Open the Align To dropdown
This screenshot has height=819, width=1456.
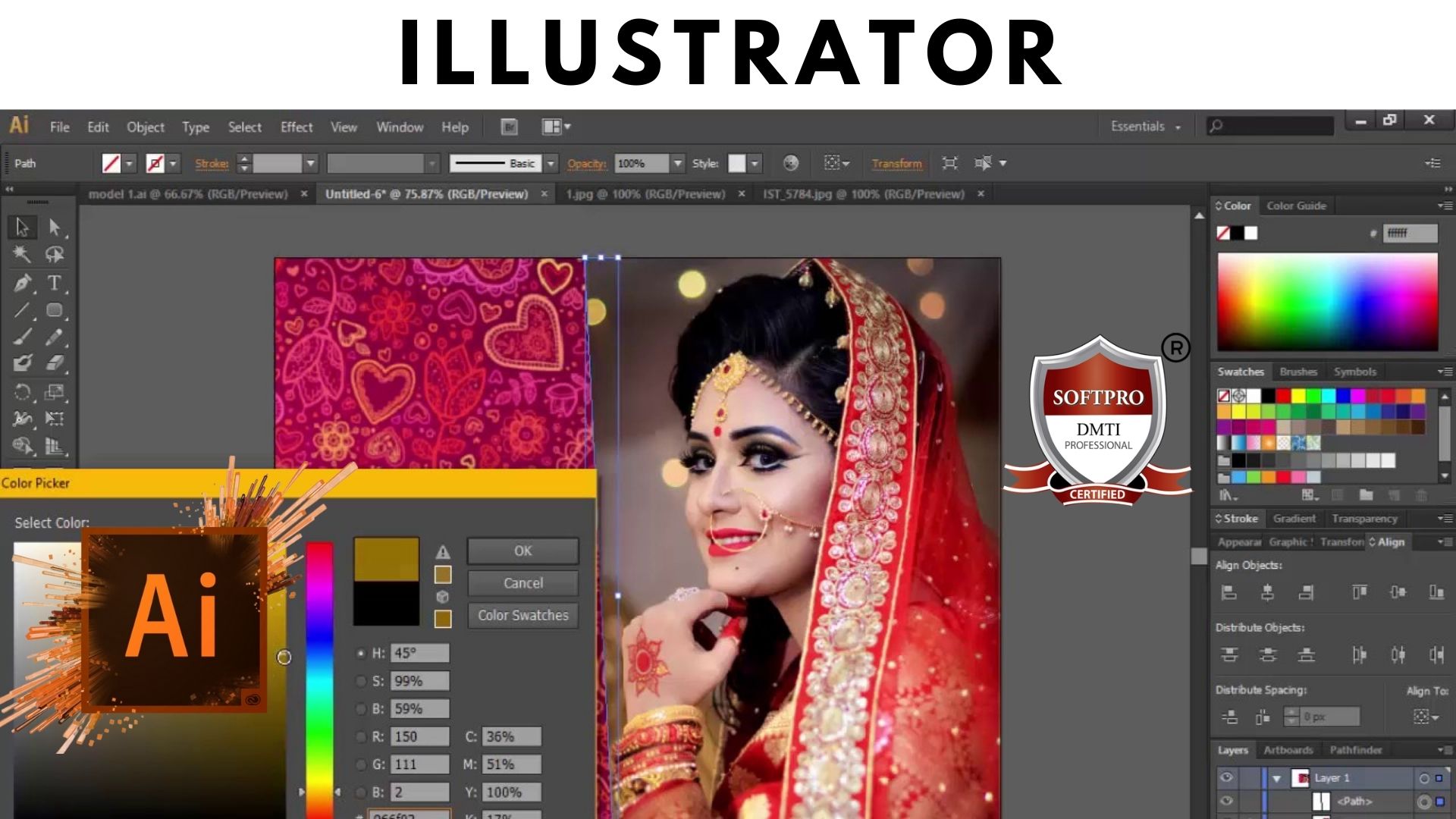click(1425, 716)
